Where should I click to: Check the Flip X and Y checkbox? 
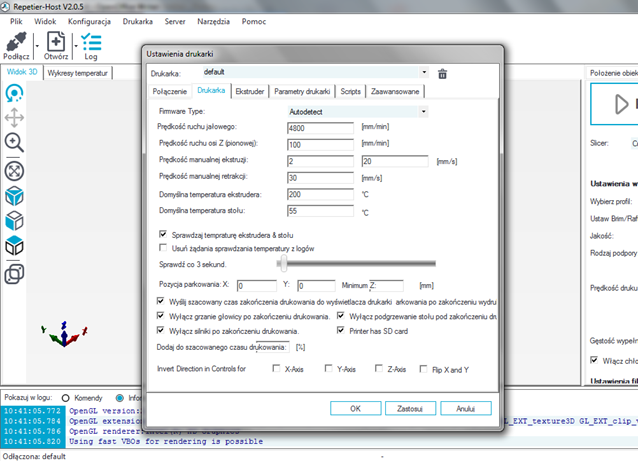423,369
